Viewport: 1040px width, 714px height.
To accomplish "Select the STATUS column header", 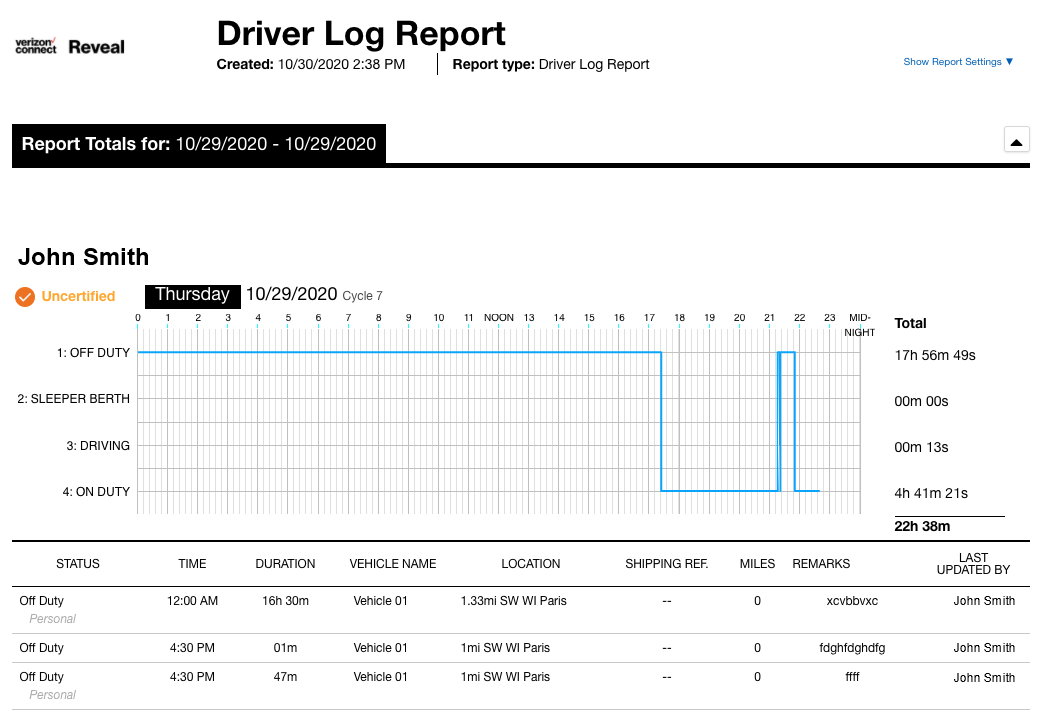I will point(78,564).
